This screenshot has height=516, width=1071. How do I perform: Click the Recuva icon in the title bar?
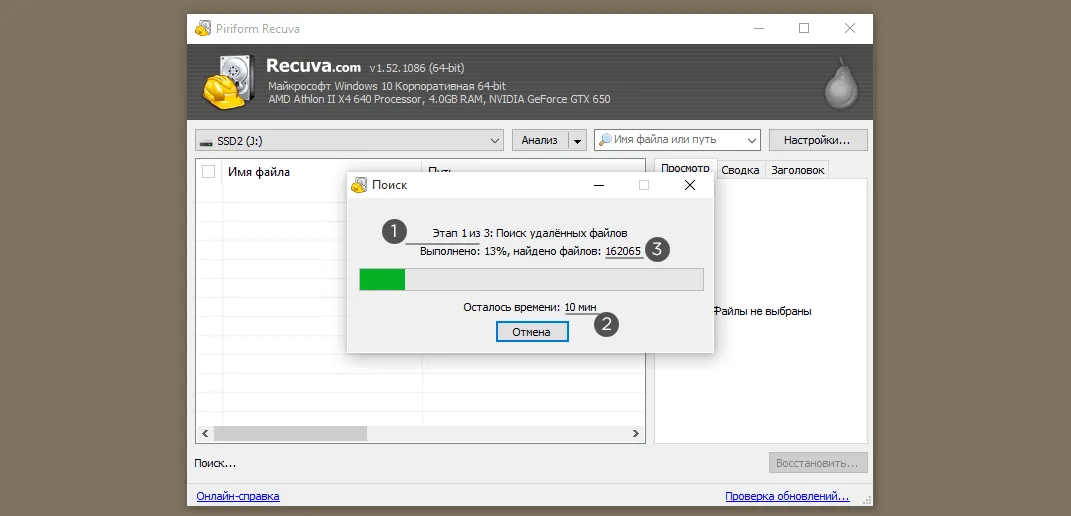pos(203,29)
